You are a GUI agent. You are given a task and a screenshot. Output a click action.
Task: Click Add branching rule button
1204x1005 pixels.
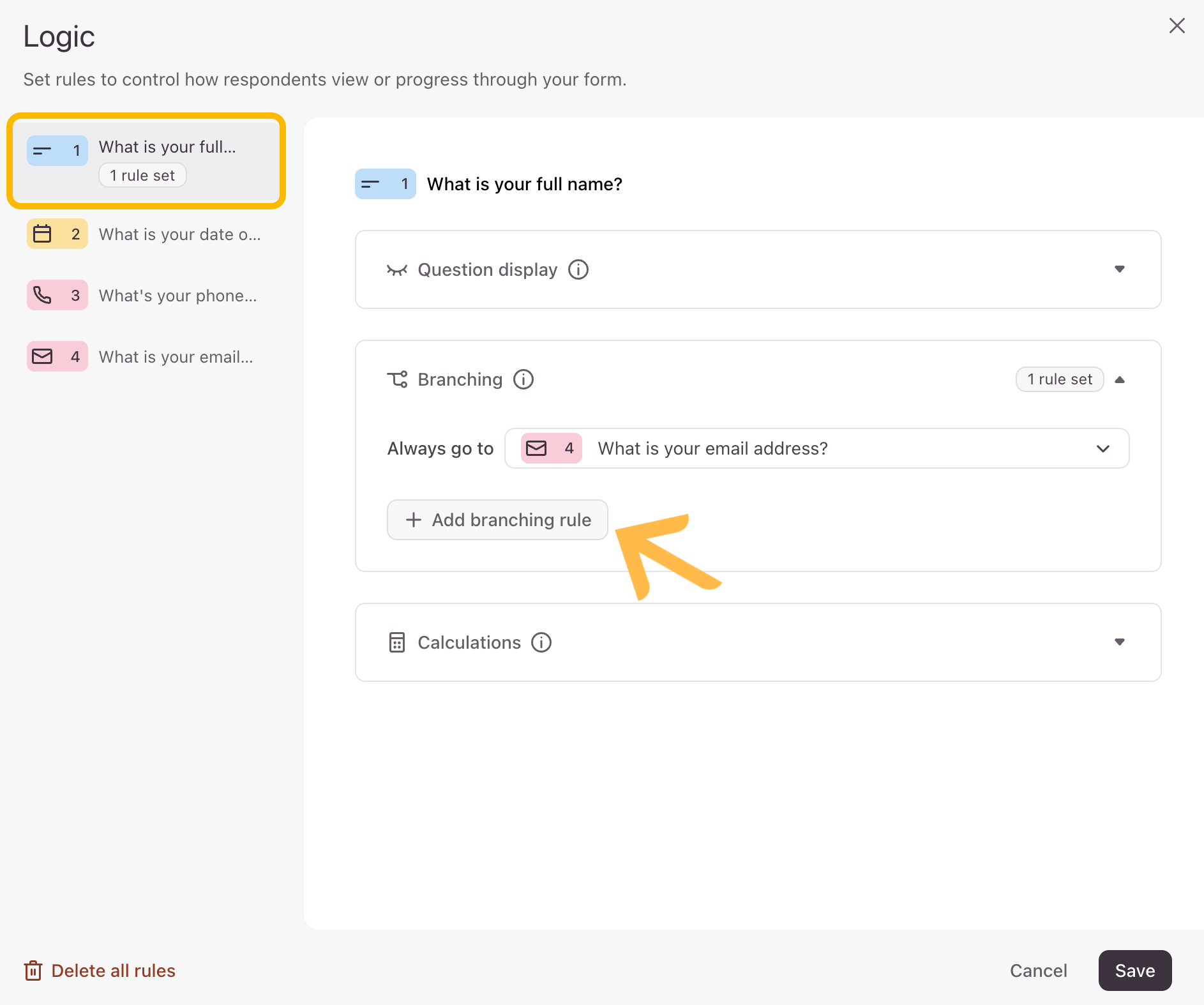(x=497, y=520)
